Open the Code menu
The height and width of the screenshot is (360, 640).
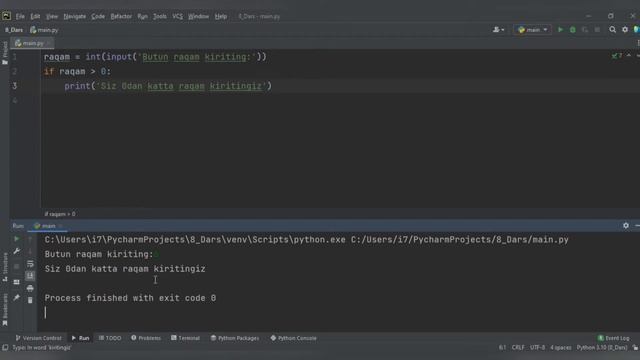[98, 16]
